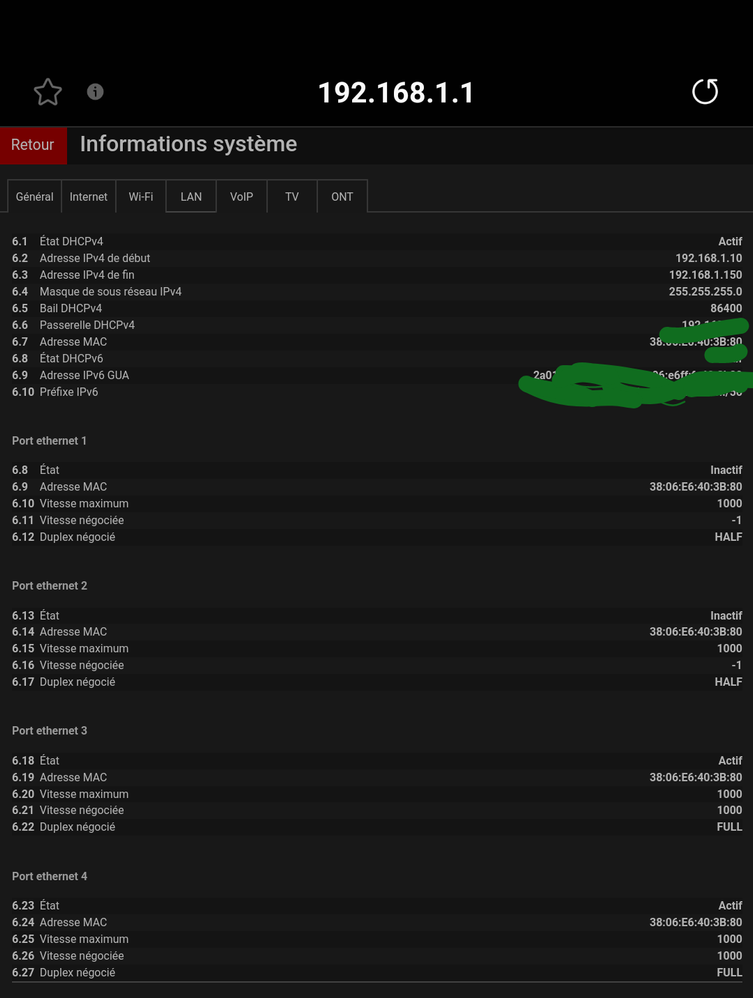Click the Informations système heading
The width and height of the screenshot is (753, 998).
point(188,144)
